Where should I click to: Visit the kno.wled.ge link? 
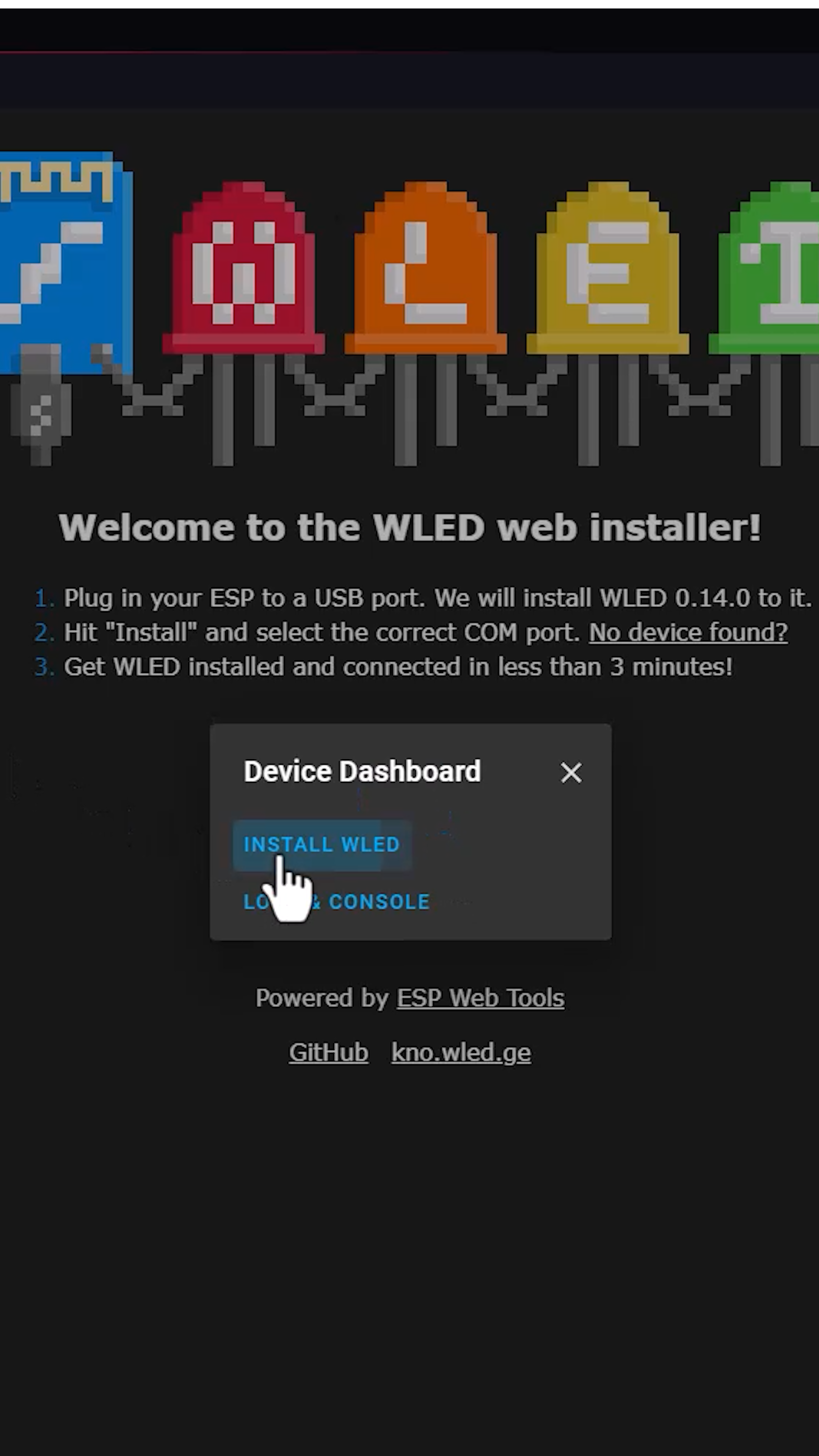point(461,1053)
